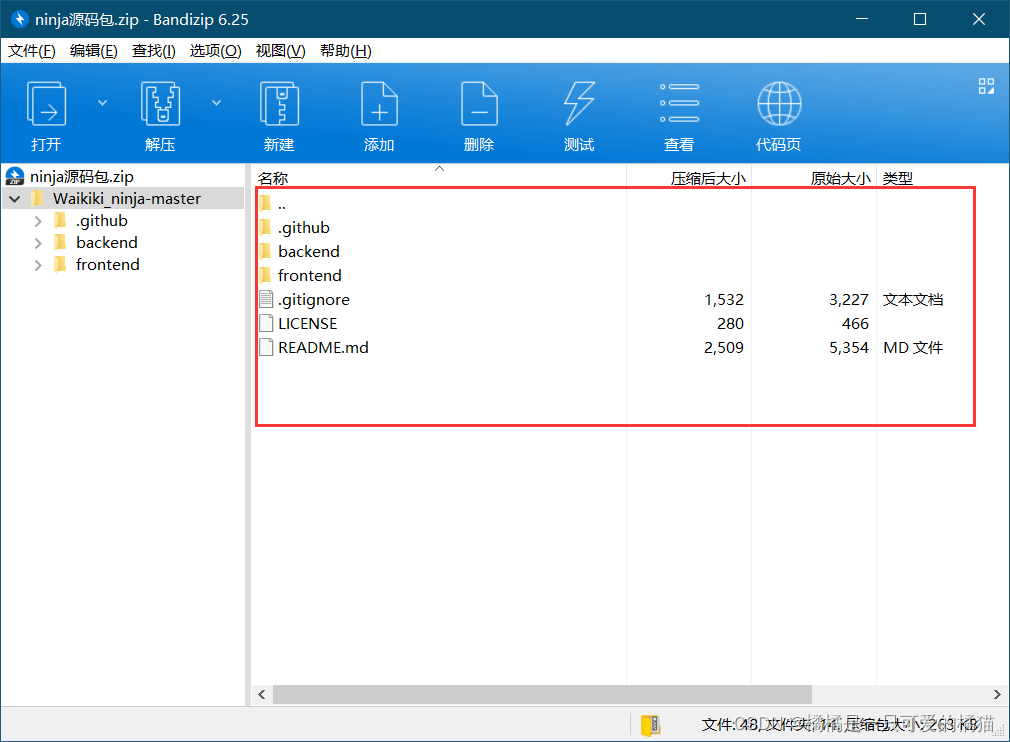Click the archive icon in status bar

point(651,725)
